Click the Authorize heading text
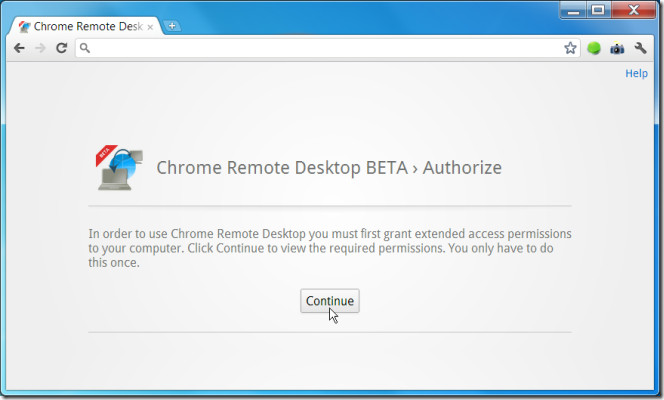Viewport: 664px width, 400px height. click(462, 167)
